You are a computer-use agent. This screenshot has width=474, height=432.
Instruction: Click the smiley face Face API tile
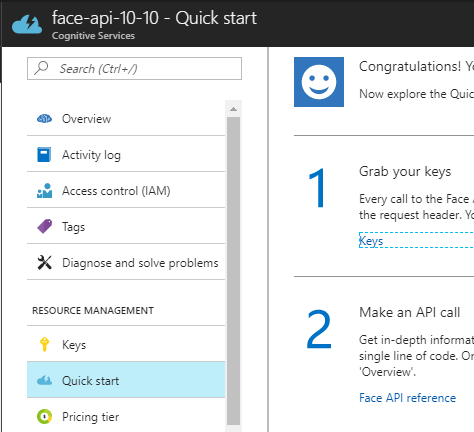(x=319, y=82)
